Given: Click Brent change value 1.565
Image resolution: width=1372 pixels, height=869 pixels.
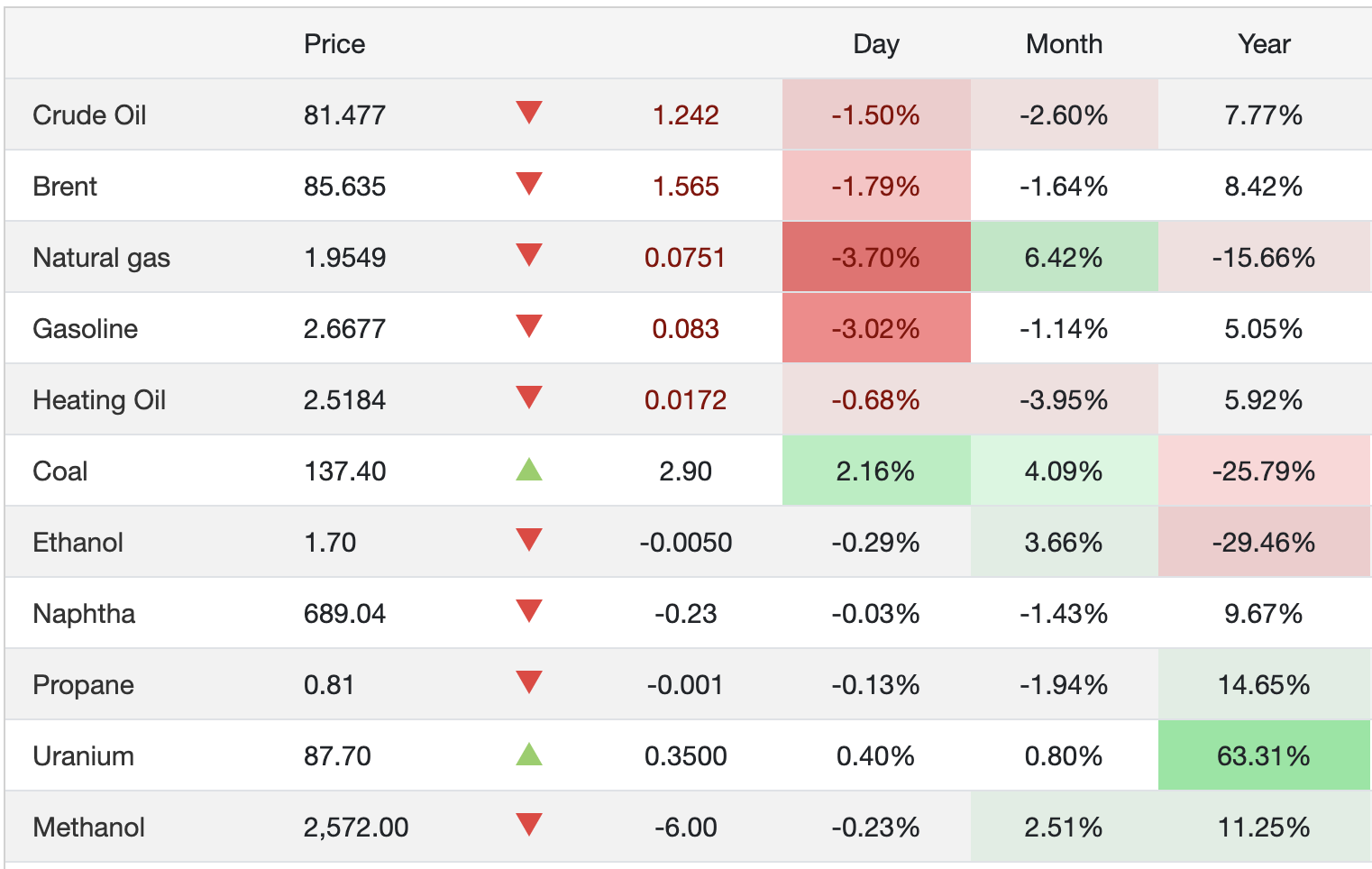Looking at the screenshot, I should pos(686,187).
